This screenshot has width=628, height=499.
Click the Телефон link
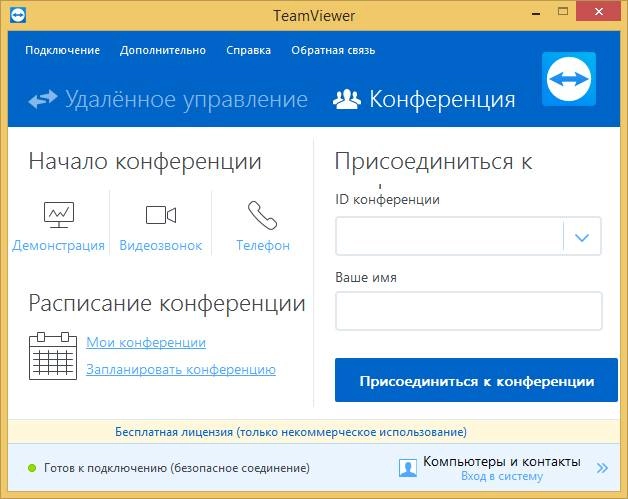263,245
